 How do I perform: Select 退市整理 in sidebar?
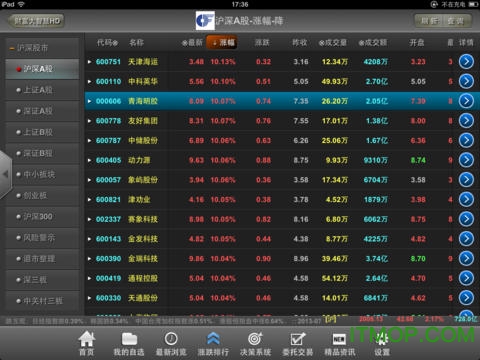pos(42,259)
